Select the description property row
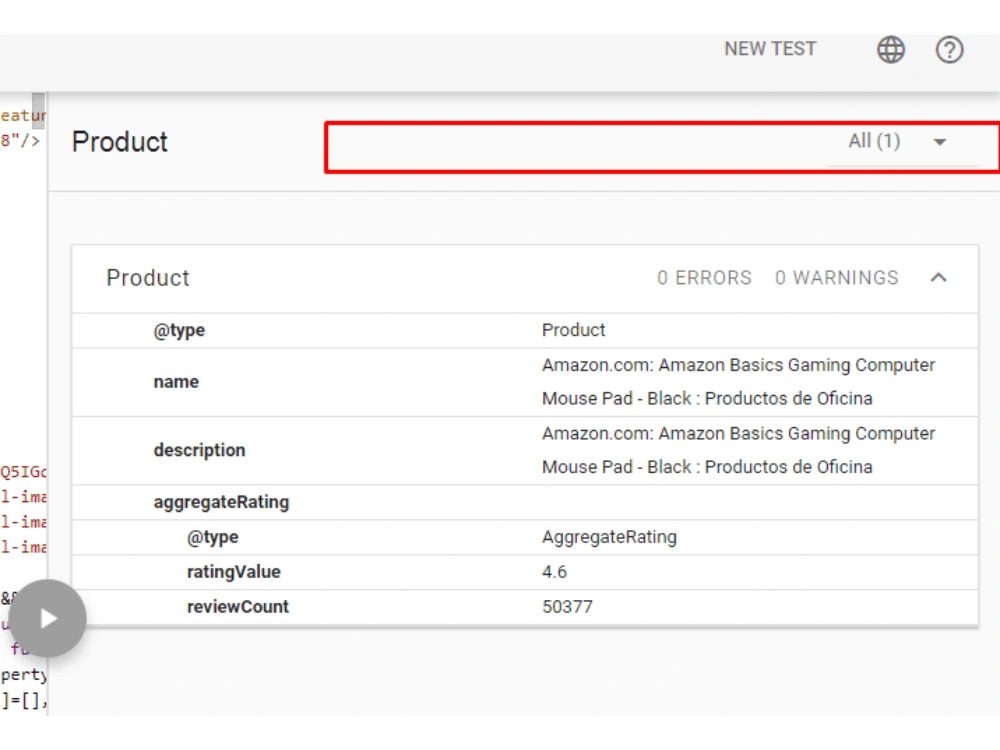Image resolution: width=1000 pixels, height=750 pixels. coord(525,450)
